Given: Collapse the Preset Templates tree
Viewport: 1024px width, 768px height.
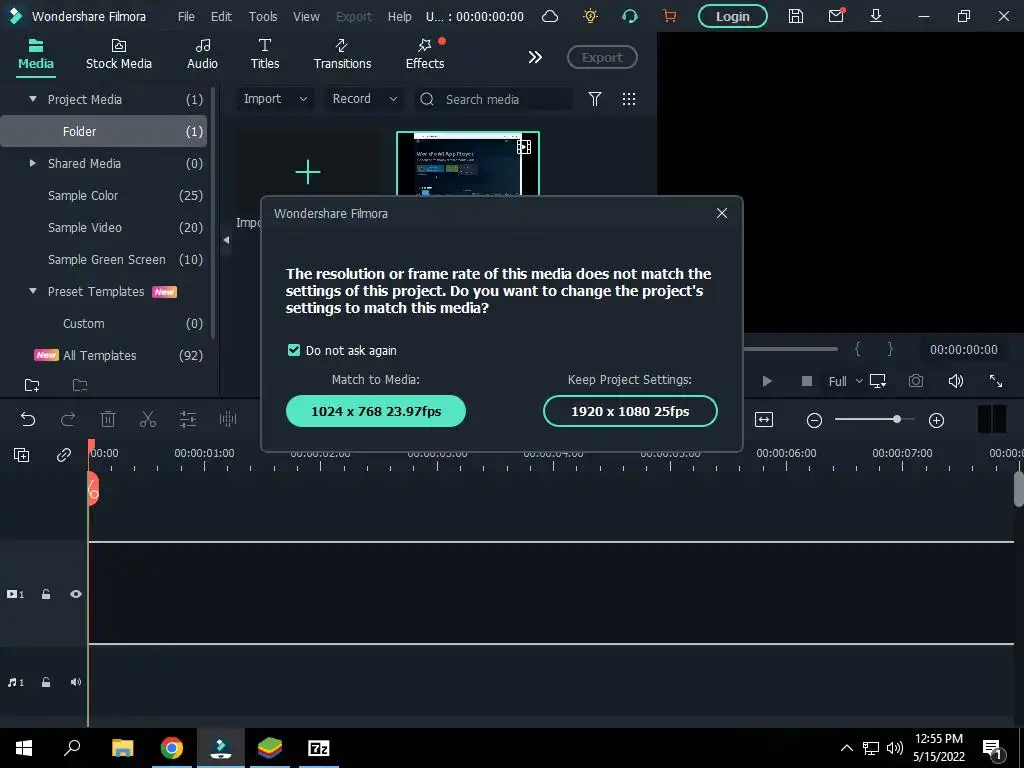Looking at the screenshot, I should point(33,291).
